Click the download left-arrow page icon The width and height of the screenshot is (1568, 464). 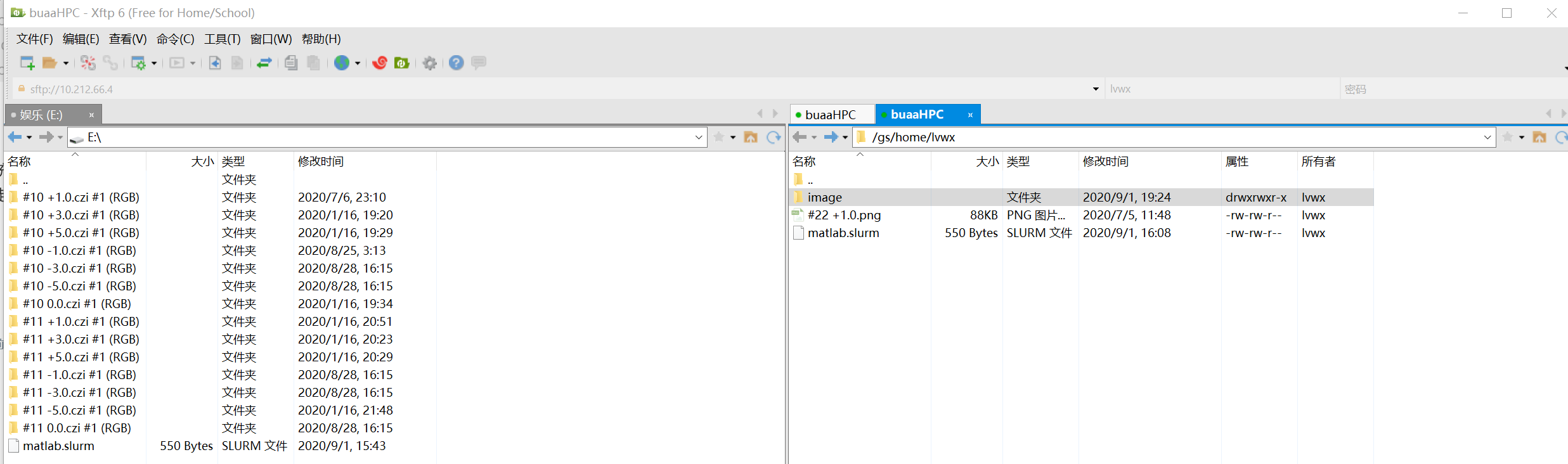[x=215, y=63]
